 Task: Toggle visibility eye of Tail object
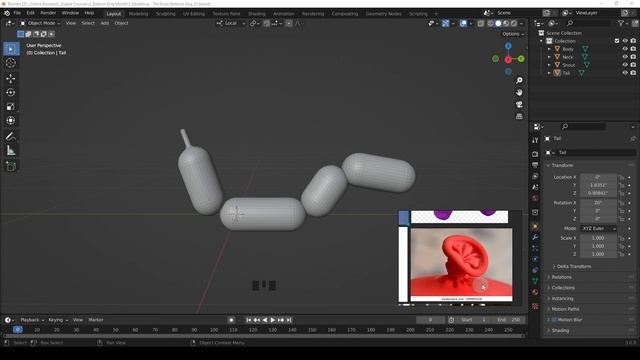625,73
